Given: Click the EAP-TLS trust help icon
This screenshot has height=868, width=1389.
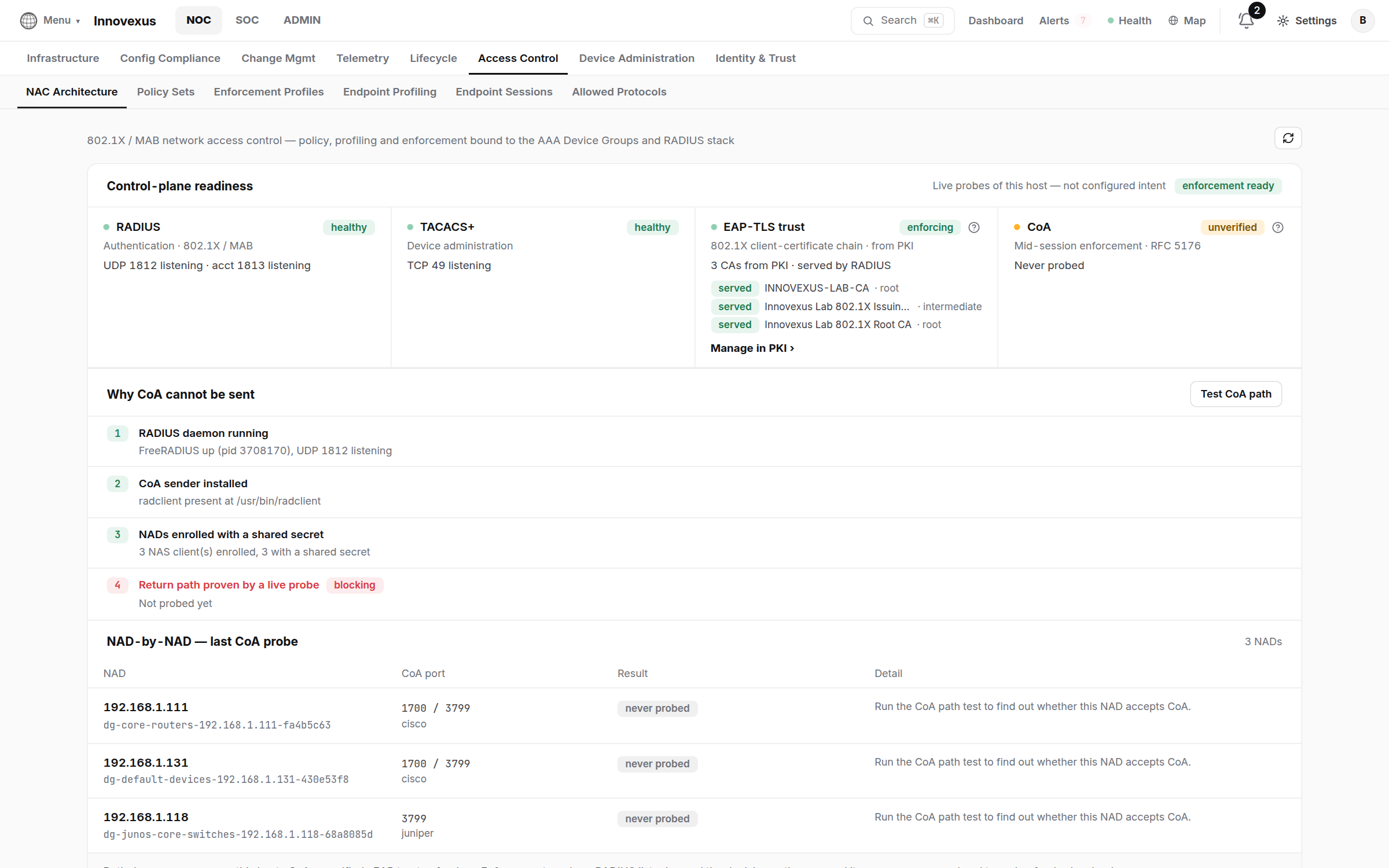Looking at the screenshot, I should tap(974, 227).
